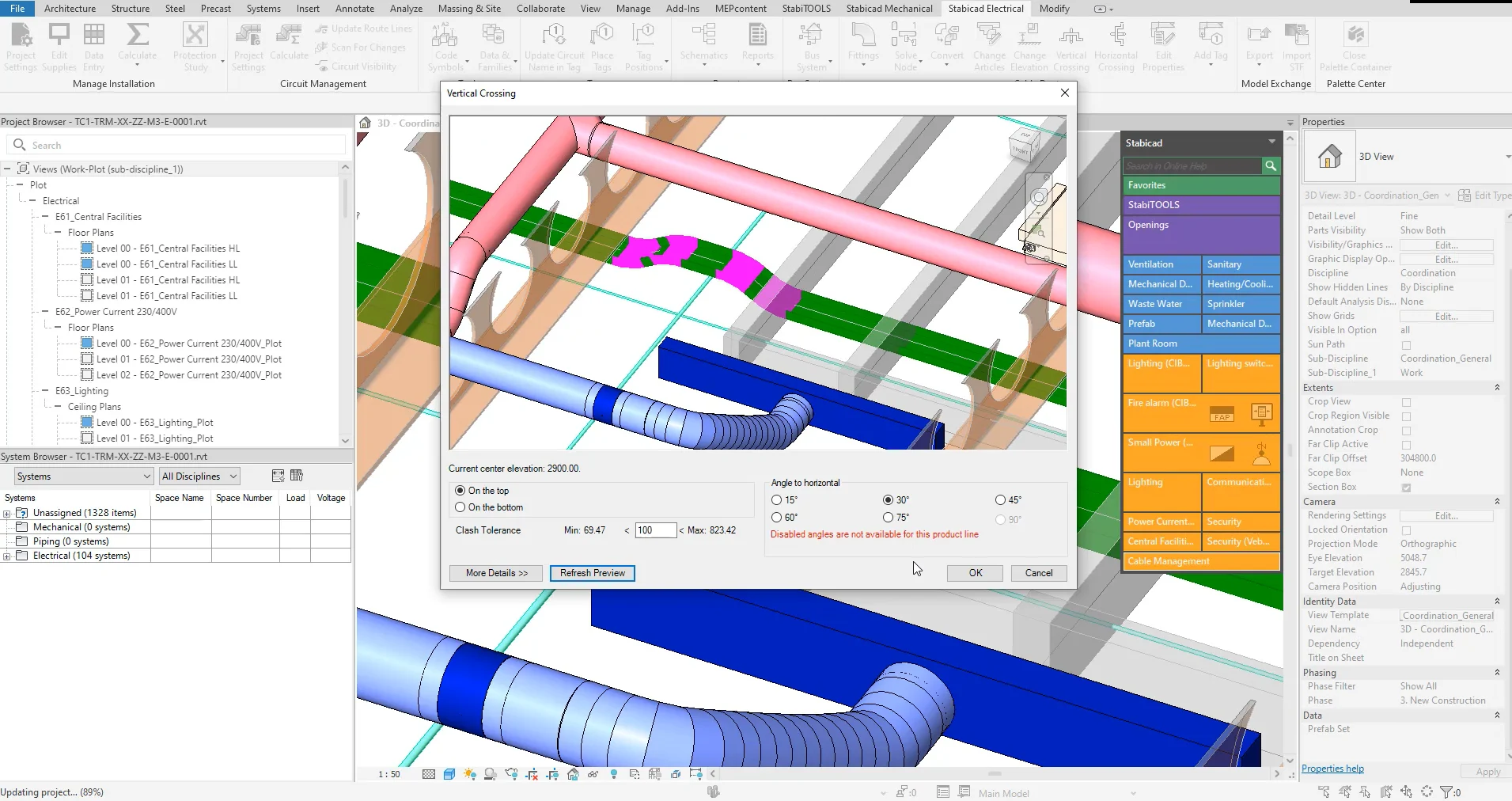Collapse the E61_Central Facilities tree node

click(45, 217)
